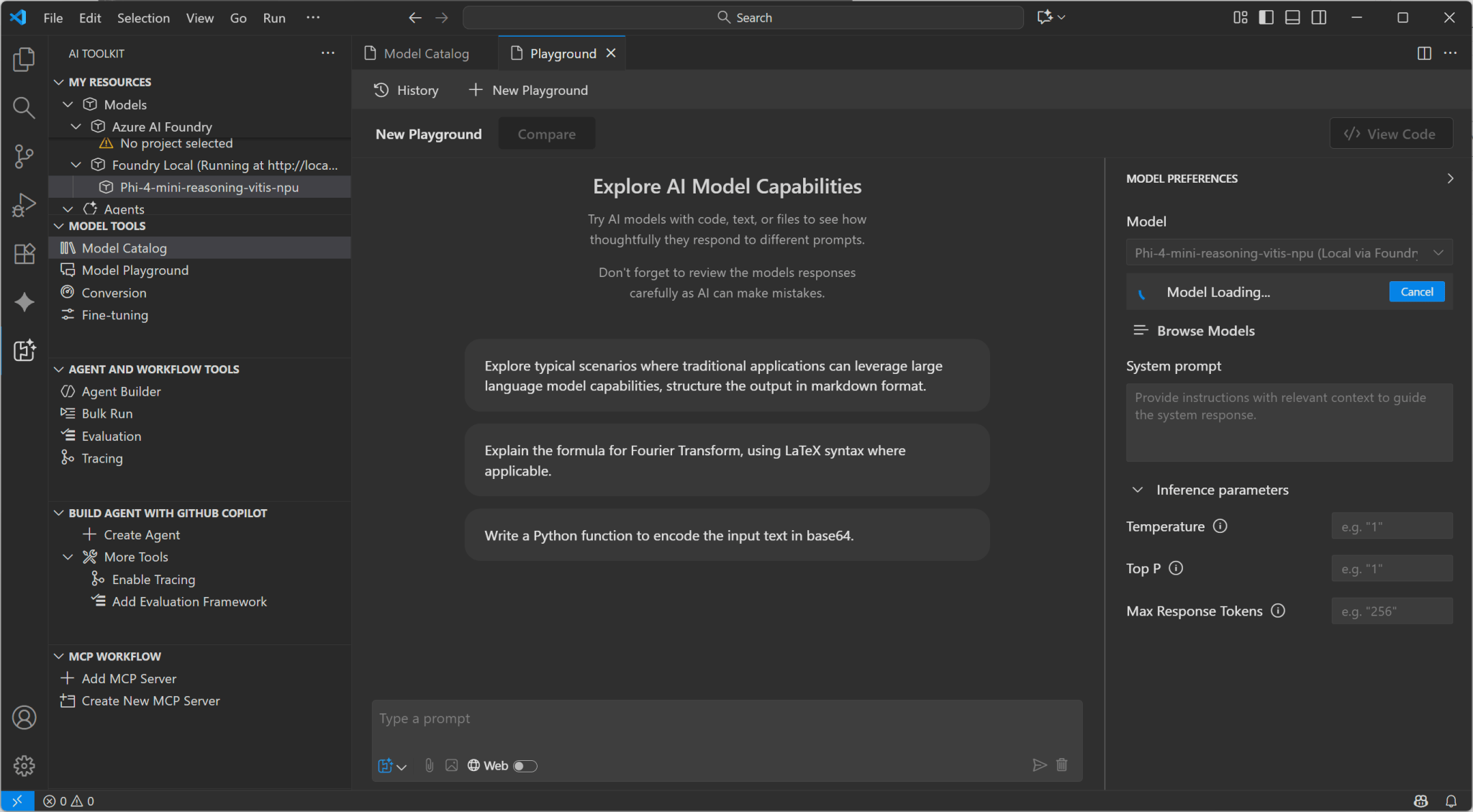The width and height of the screenshot is (1473, 812).
Task: Clear chat with the trash icon
Action: [x=1061, y=765]
